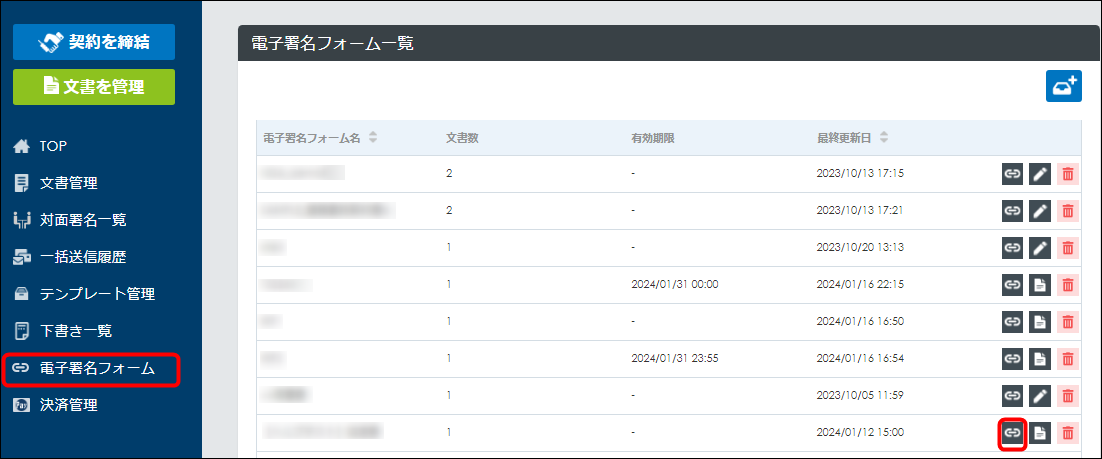Click the 電子署名フォーム一覧 panel title
Image resolution: width=1102 pixels, height=459 pixels.
click(x=332, y=44)
